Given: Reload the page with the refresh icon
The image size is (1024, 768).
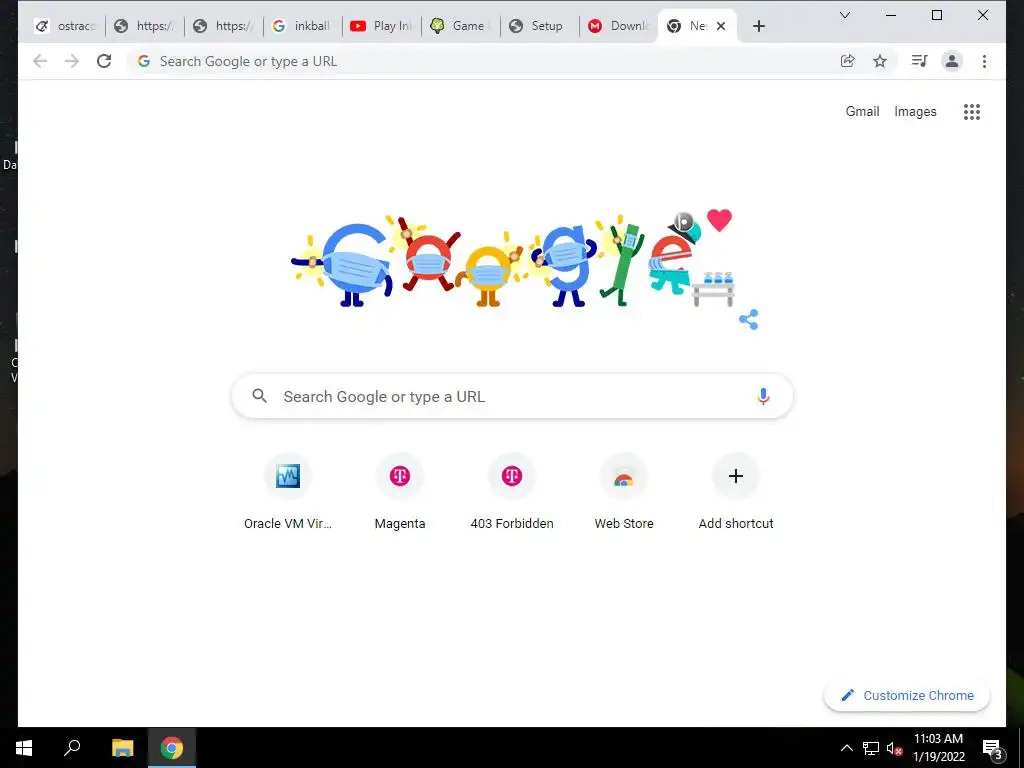Looking at the screenshot, I should (x=104, y=61).
